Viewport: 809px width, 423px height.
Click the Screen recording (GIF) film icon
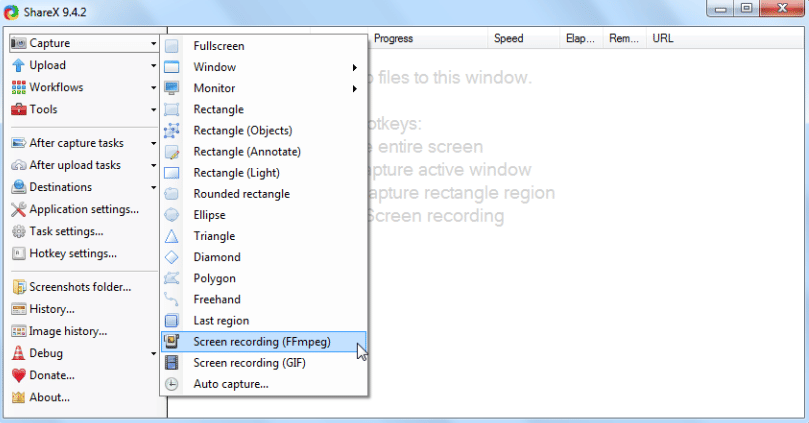pos(172,363)
